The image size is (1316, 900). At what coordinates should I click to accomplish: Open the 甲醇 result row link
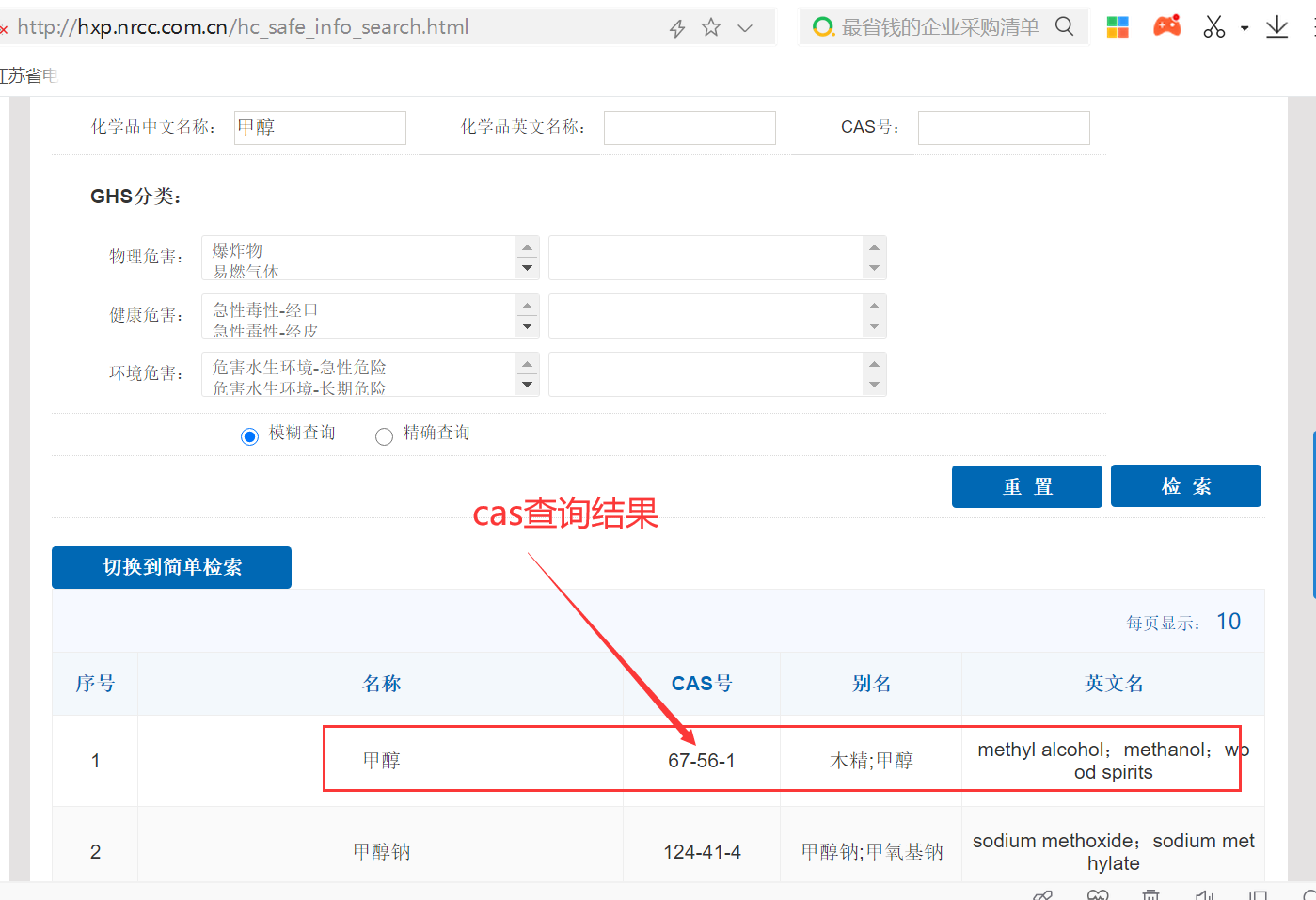(x=381, y=760)
